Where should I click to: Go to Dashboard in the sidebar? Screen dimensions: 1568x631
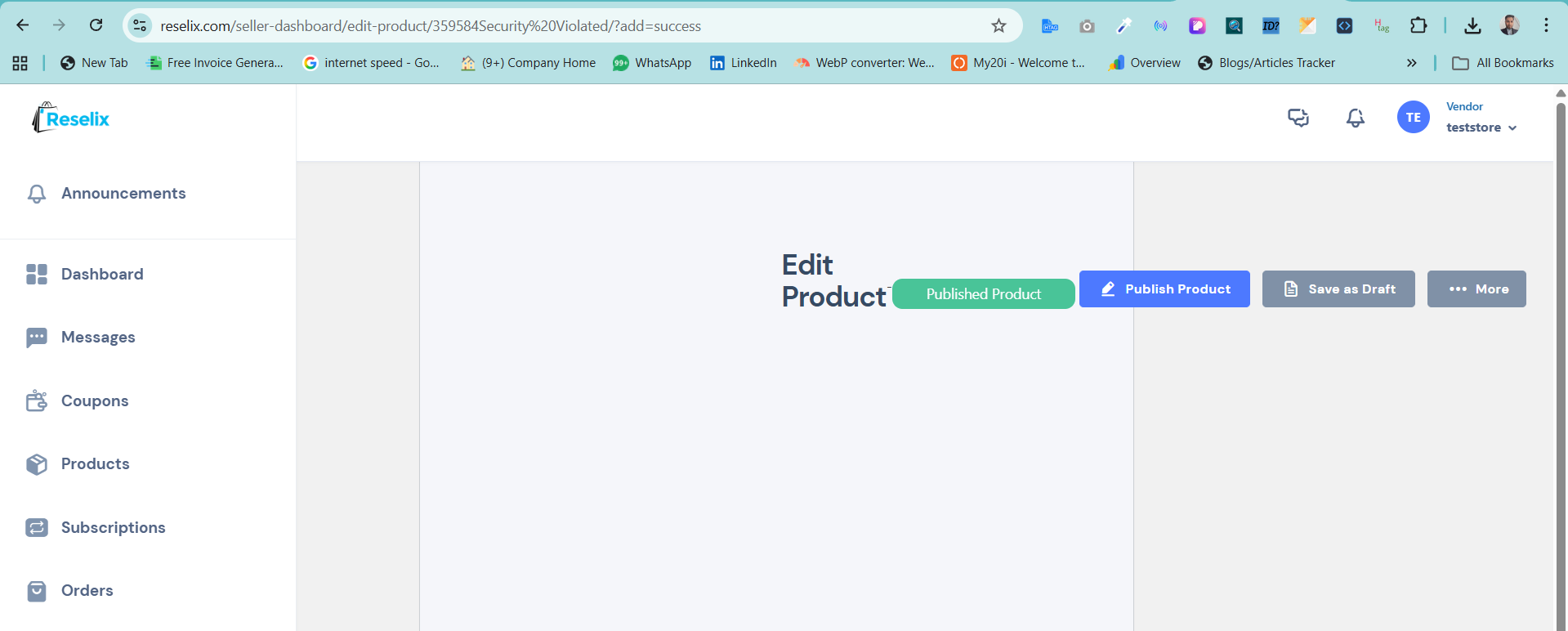101,275
